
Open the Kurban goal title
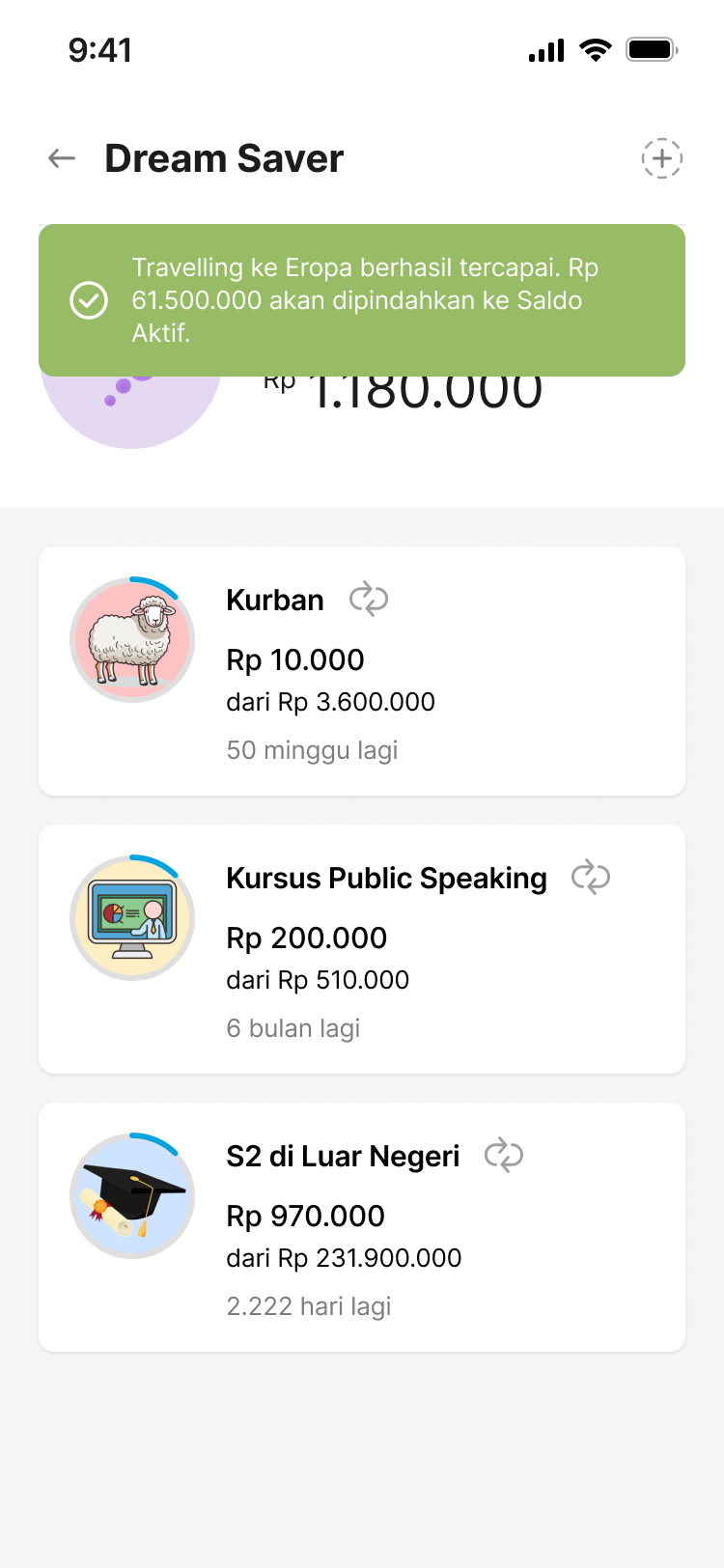pos(275,601)
